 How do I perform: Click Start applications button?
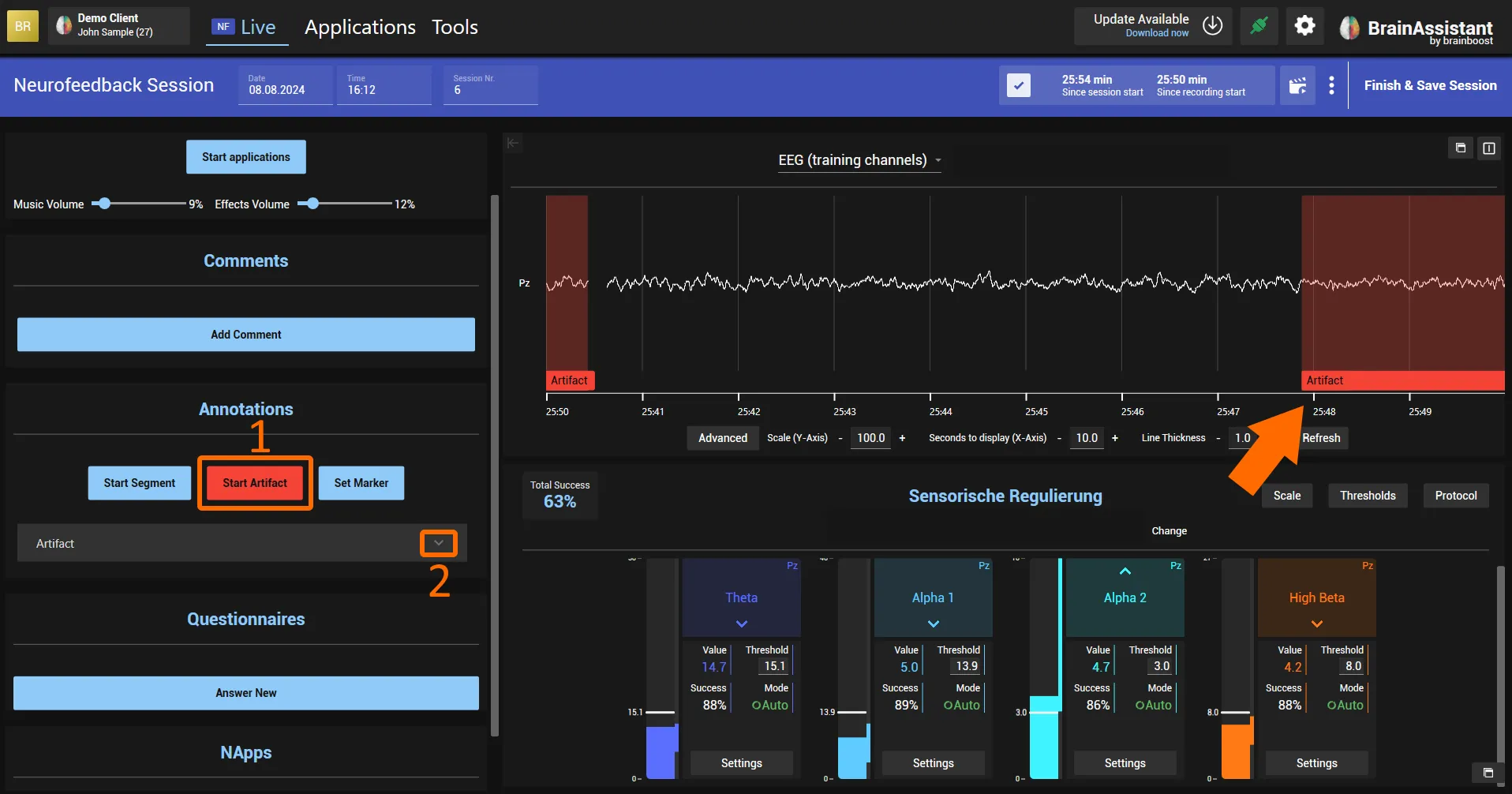(246, 157)
